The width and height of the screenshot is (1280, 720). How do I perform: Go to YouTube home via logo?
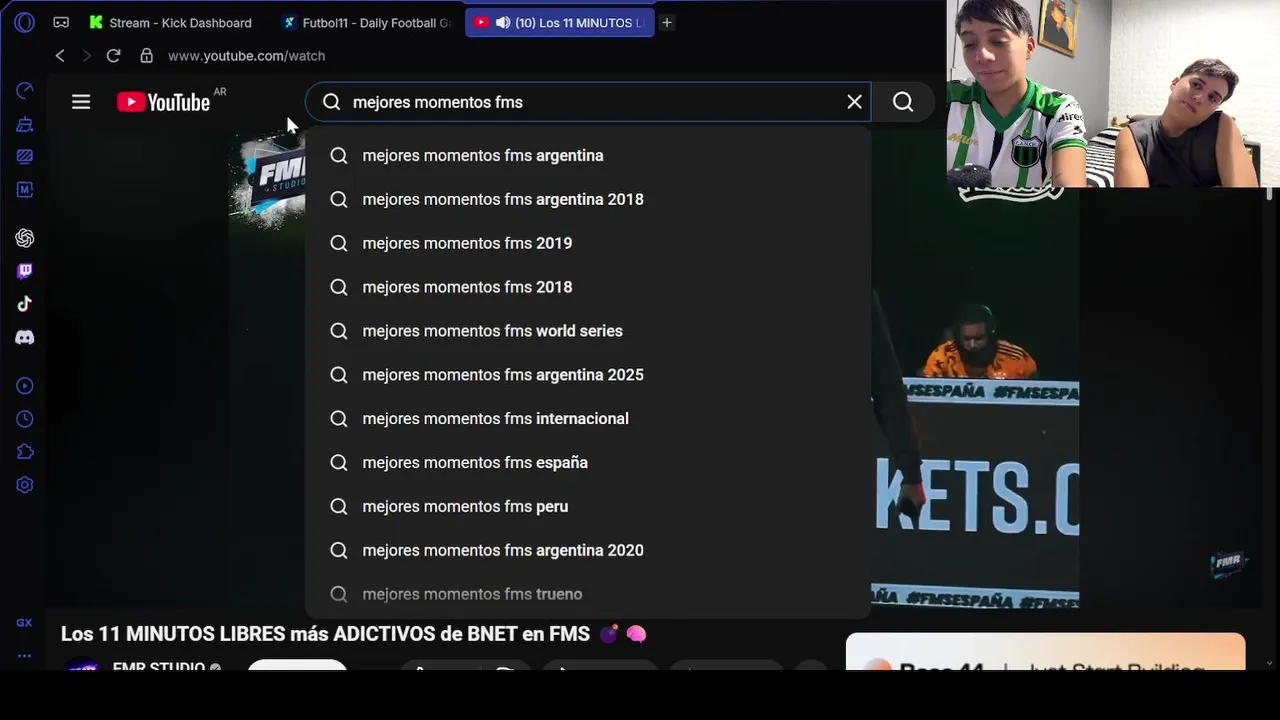tap(163, 102)
